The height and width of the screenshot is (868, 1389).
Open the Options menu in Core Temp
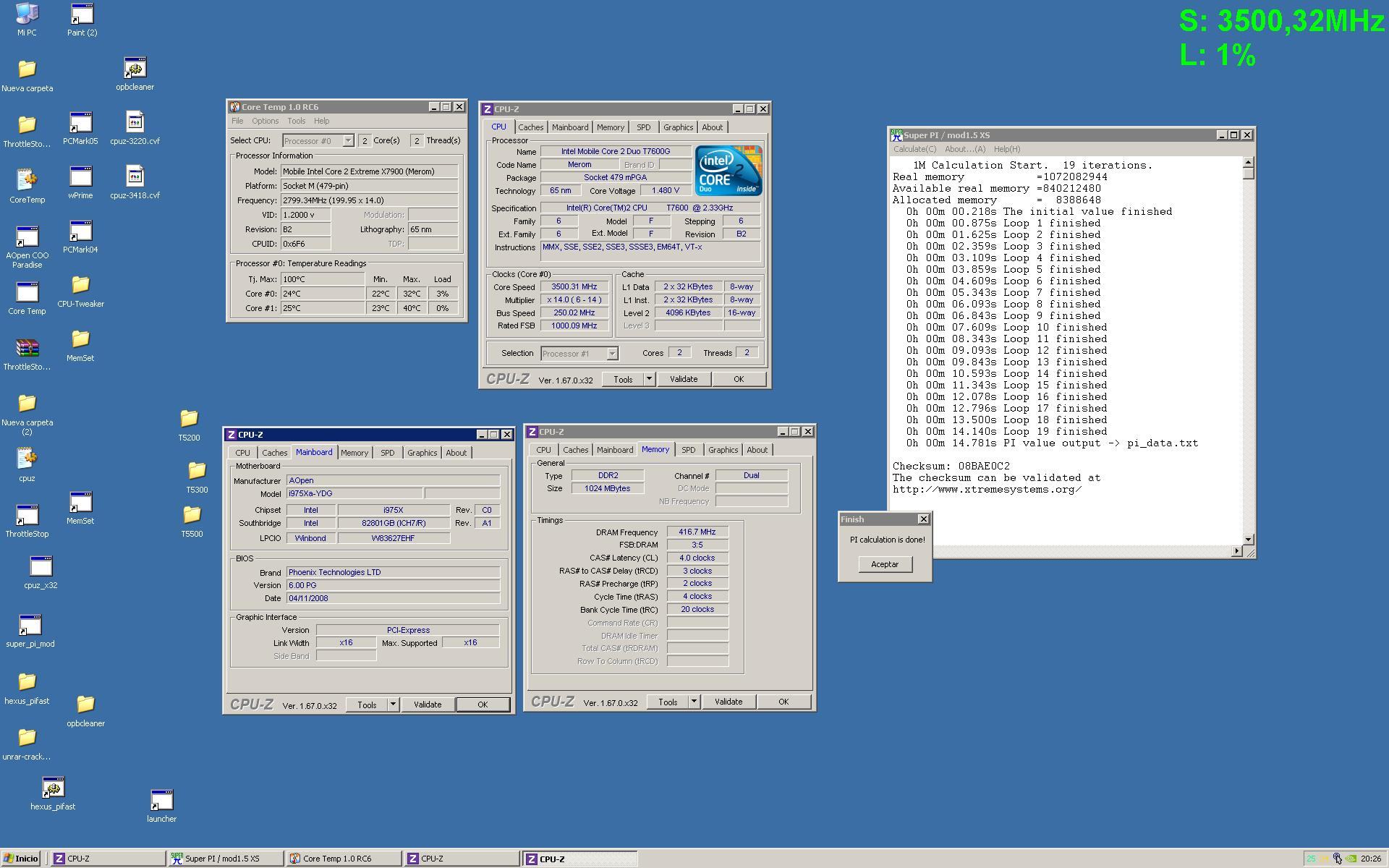(x=265, y=121)
